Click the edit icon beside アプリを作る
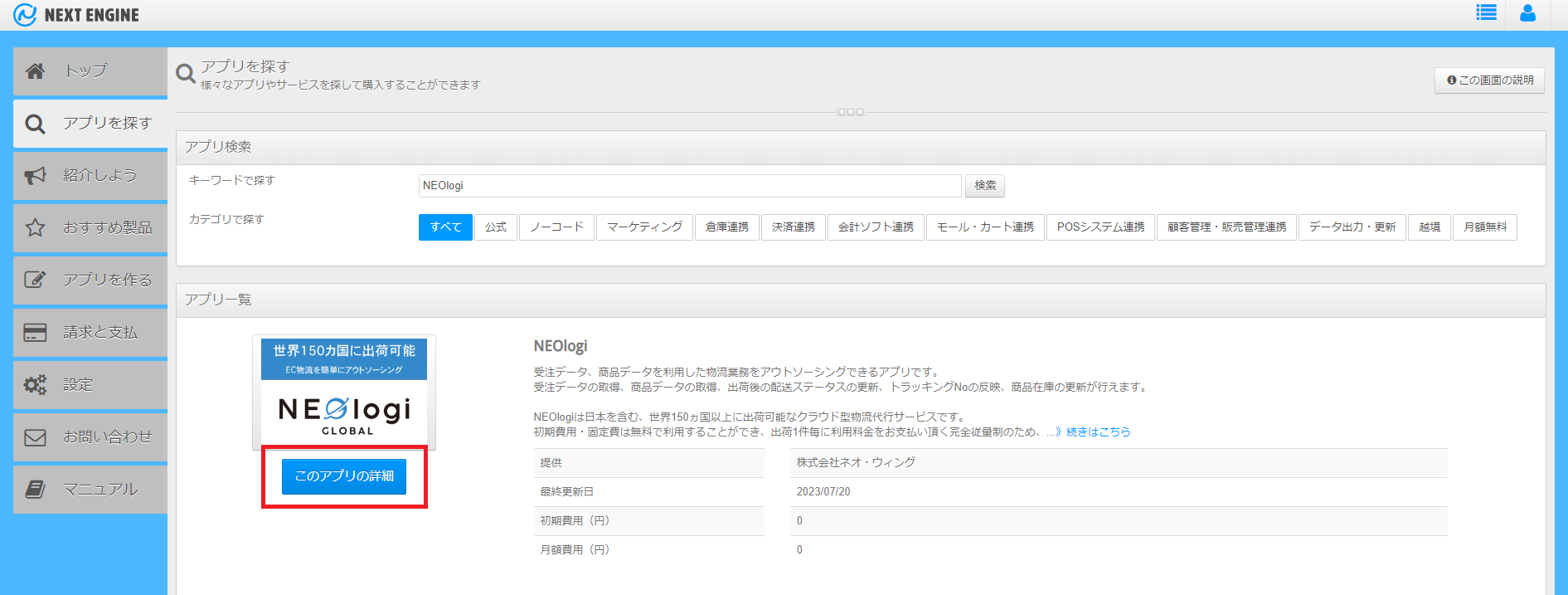The height and width of the screenshot is (595, 1568). tap(35, 280)
